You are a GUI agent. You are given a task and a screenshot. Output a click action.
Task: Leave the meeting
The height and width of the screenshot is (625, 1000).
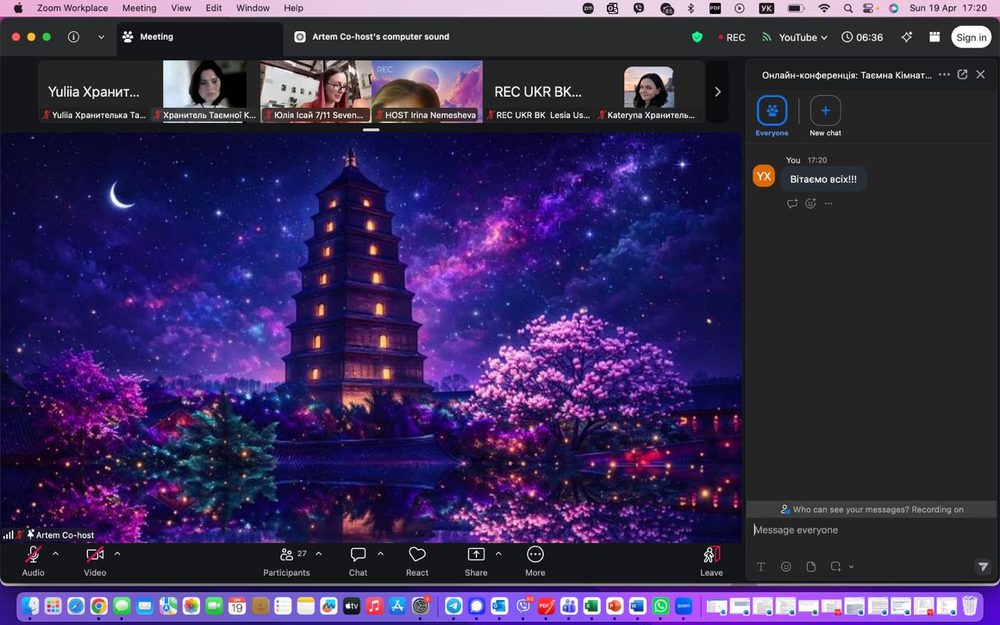[x=712, y=561]
